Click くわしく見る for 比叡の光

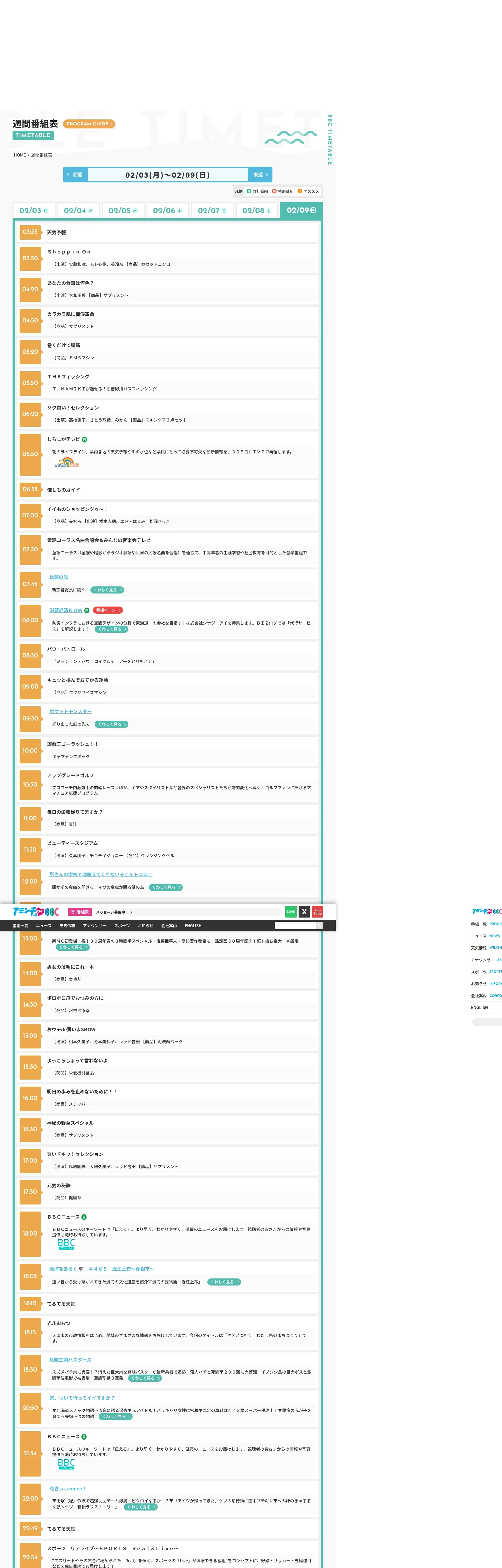[x=107, y=590]
